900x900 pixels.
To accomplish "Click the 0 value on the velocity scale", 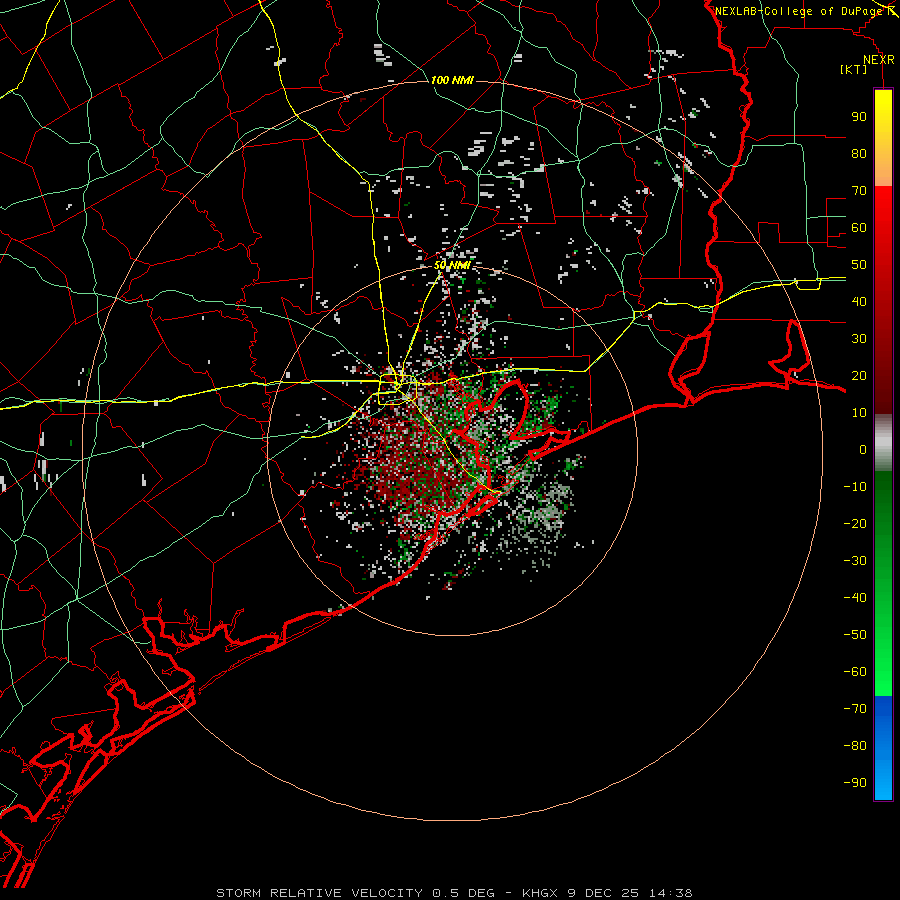I will pos(863,450).
